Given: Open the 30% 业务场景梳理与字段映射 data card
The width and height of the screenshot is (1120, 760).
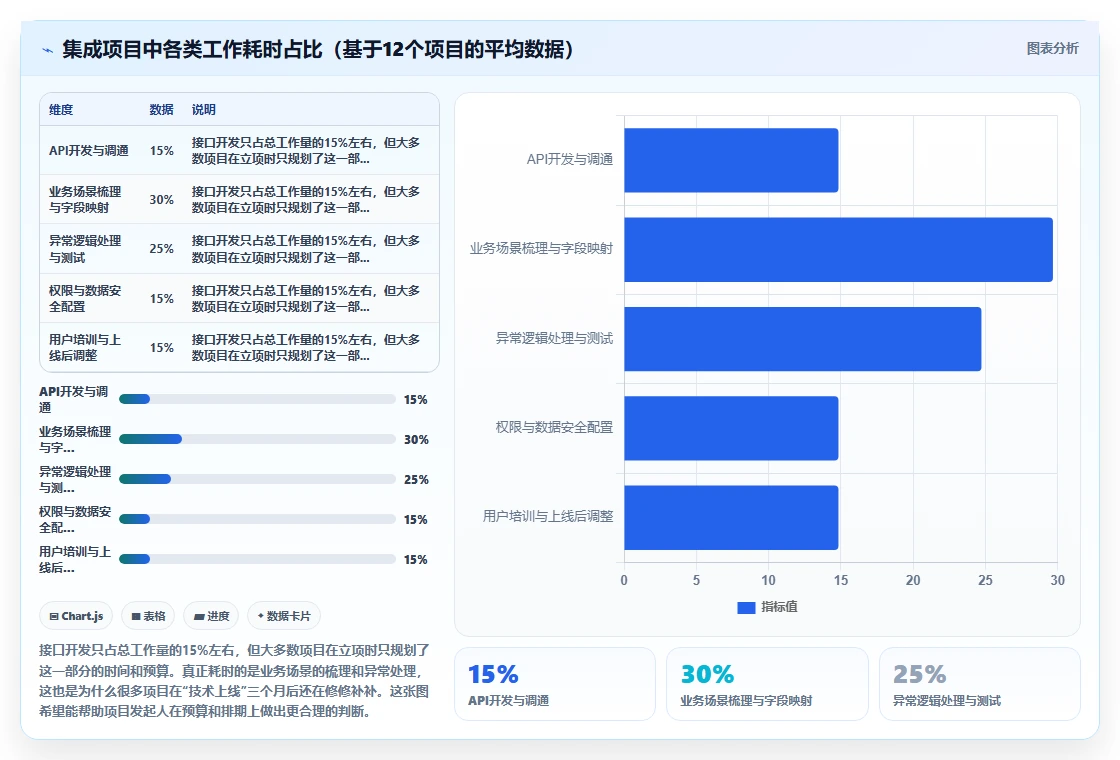Looking at the screenshot, I should point(767,684).
